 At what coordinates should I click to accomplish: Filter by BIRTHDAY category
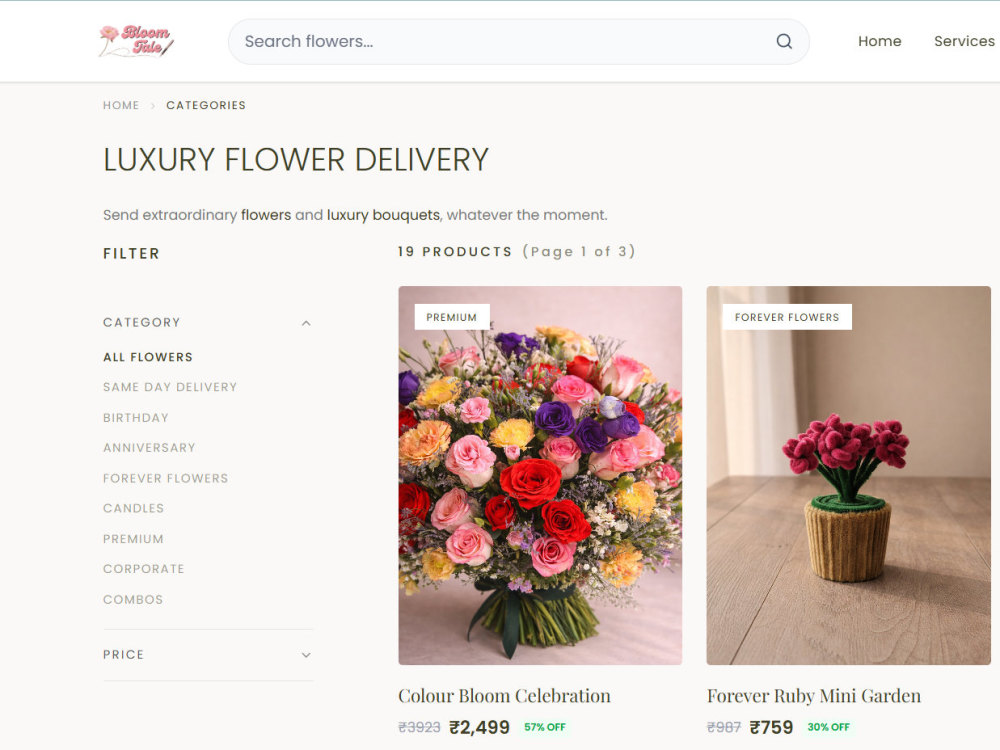tap(136, 418)
